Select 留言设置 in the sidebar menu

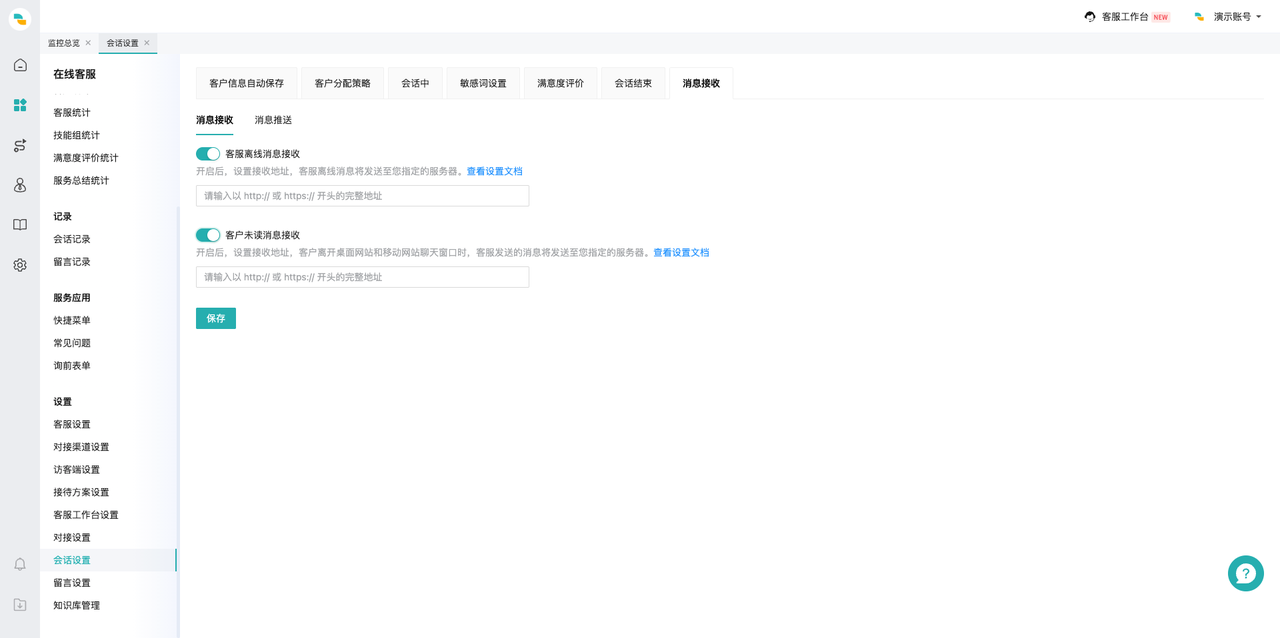click(x=72, y=583)
